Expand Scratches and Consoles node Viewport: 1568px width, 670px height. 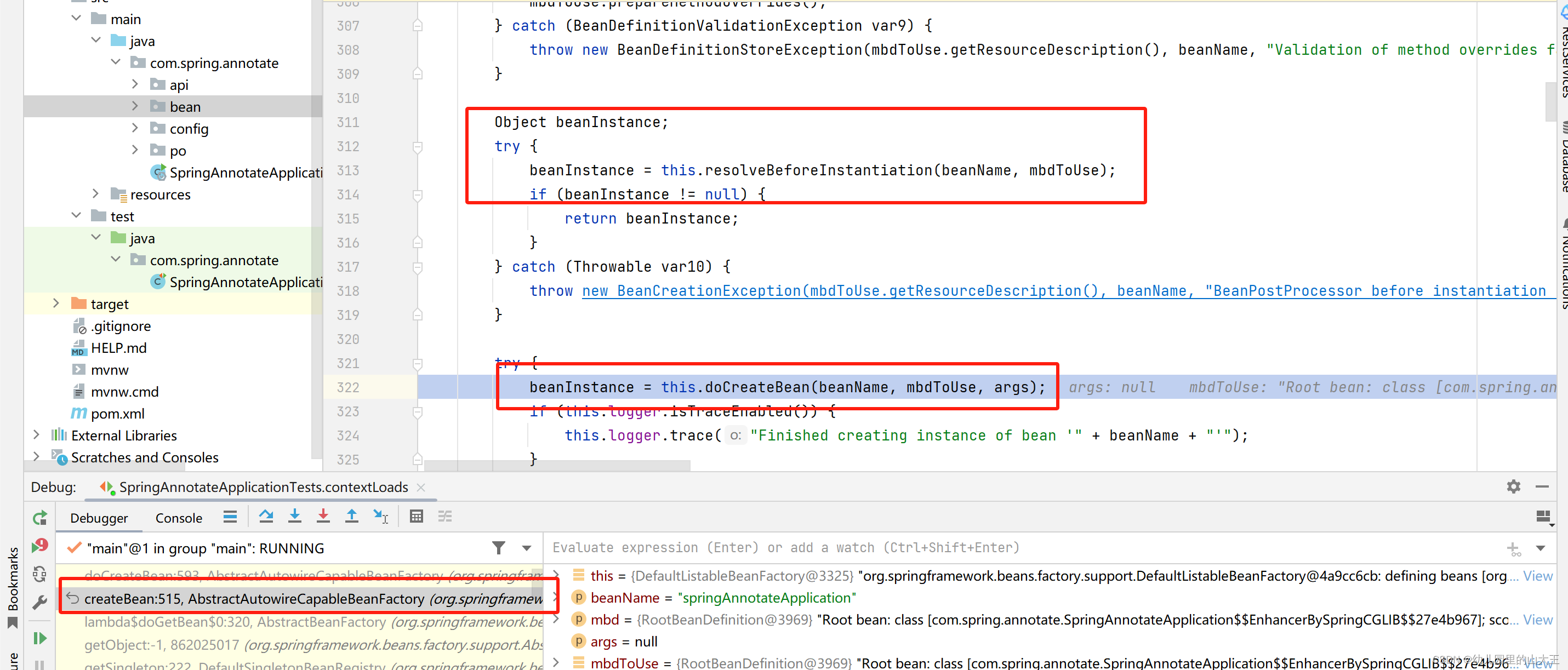click(37, 457)
